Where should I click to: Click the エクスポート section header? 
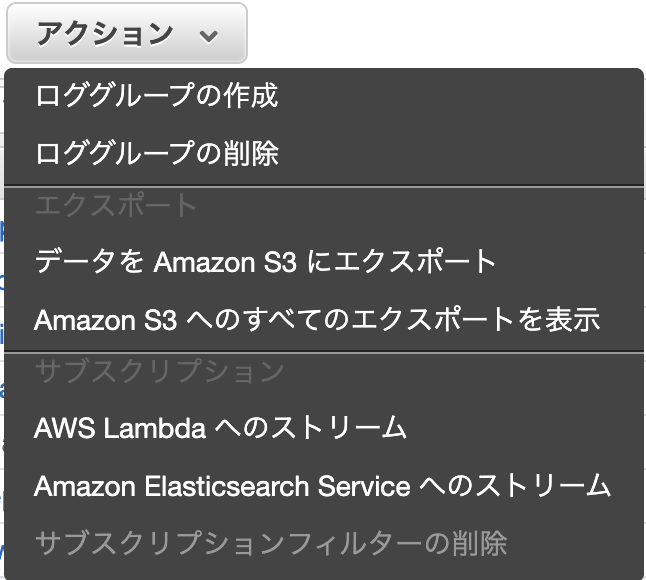tap(116, 206)
